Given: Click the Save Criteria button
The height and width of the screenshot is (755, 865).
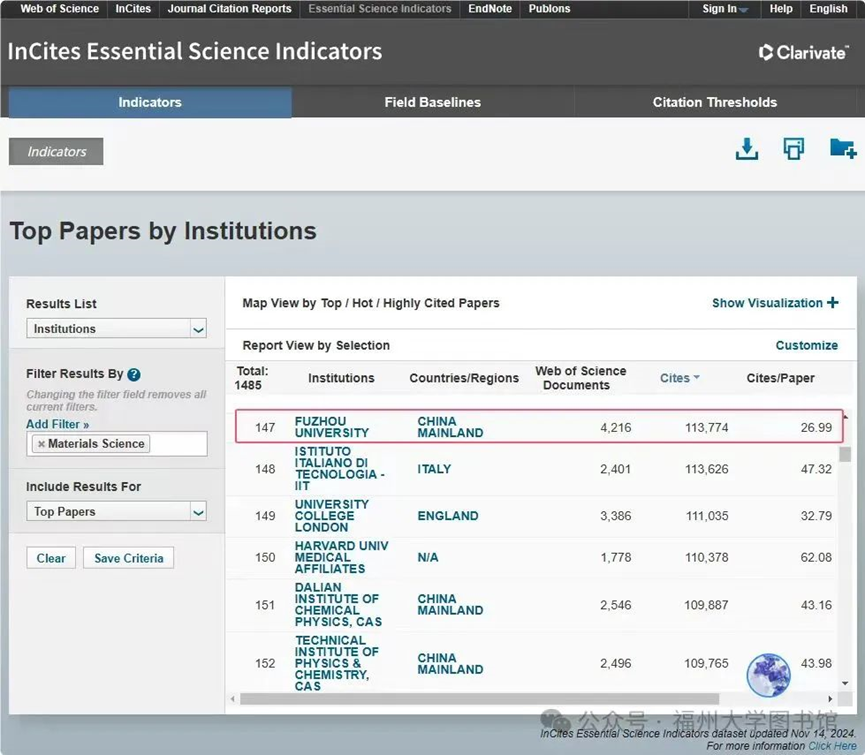Looking at the screenshot, I should pyautogui.click(x=128, y=558).
